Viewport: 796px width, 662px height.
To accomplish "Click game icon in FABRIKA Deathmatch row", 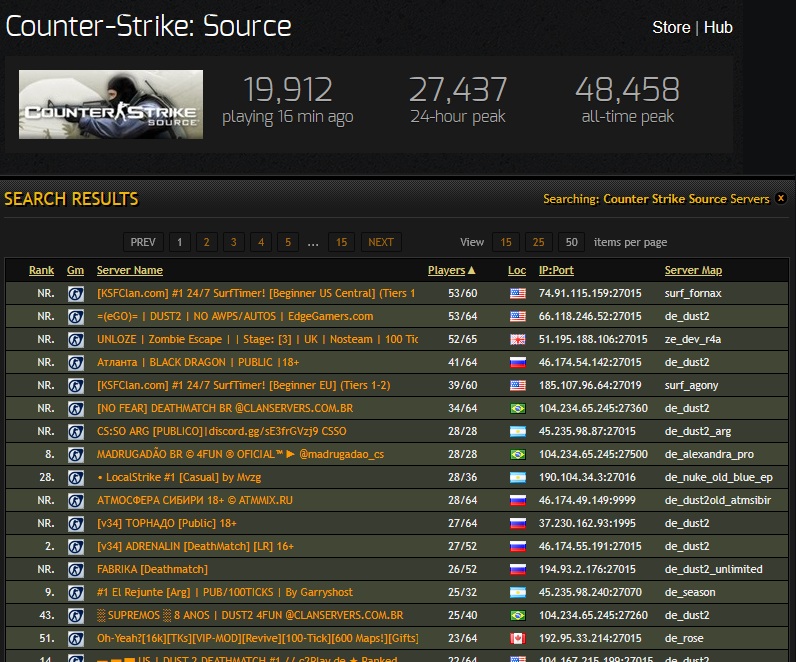I will (x=76, y=570).
